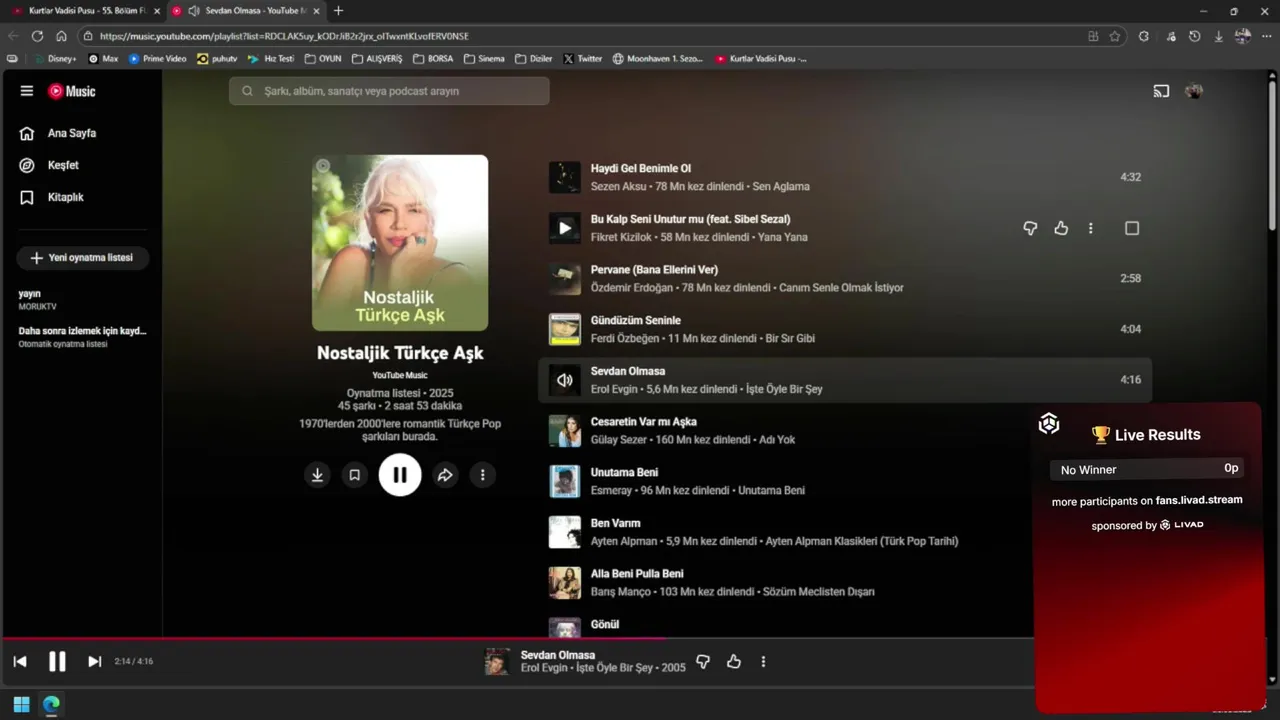
Task: Open 'Daha sonra izlemek için kayd...' playlist
Action: 82,337
